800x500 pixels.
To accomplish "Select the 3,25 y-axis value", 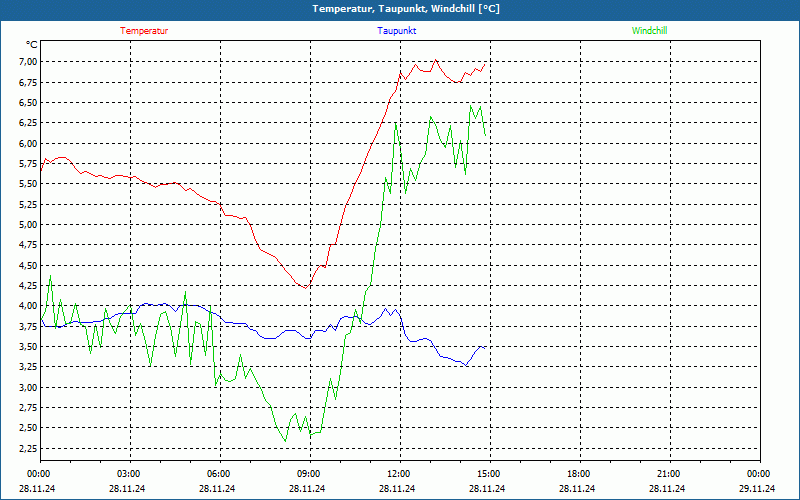I will (x=29, y=367).
